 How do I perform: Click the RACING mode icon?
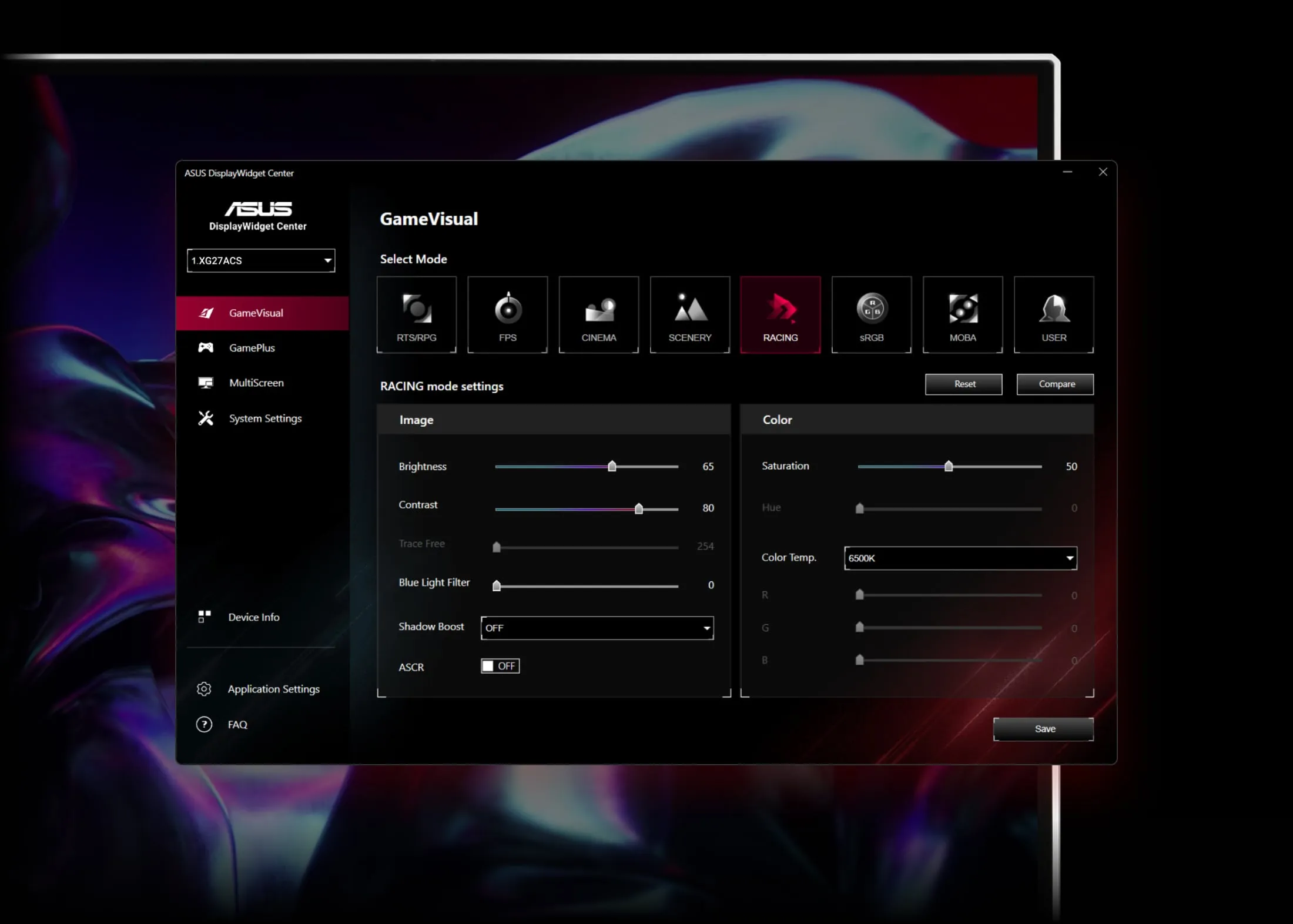(x=781, y=314)
